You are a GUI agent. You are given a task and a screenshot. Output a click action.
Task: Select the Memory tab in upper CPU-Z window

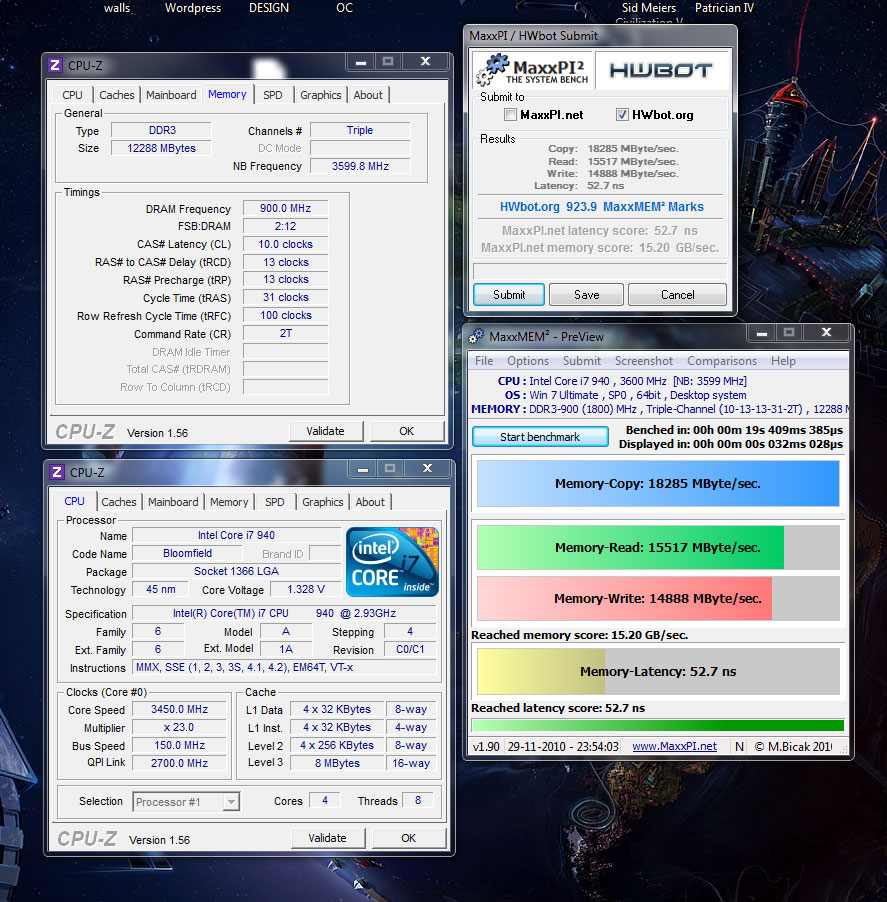tap(227, 94)
